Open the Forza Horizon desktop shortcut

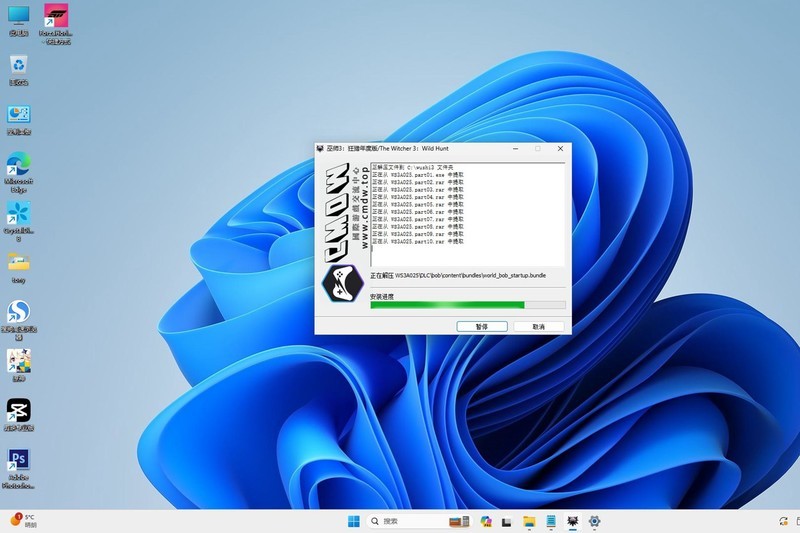coord(56,23)
